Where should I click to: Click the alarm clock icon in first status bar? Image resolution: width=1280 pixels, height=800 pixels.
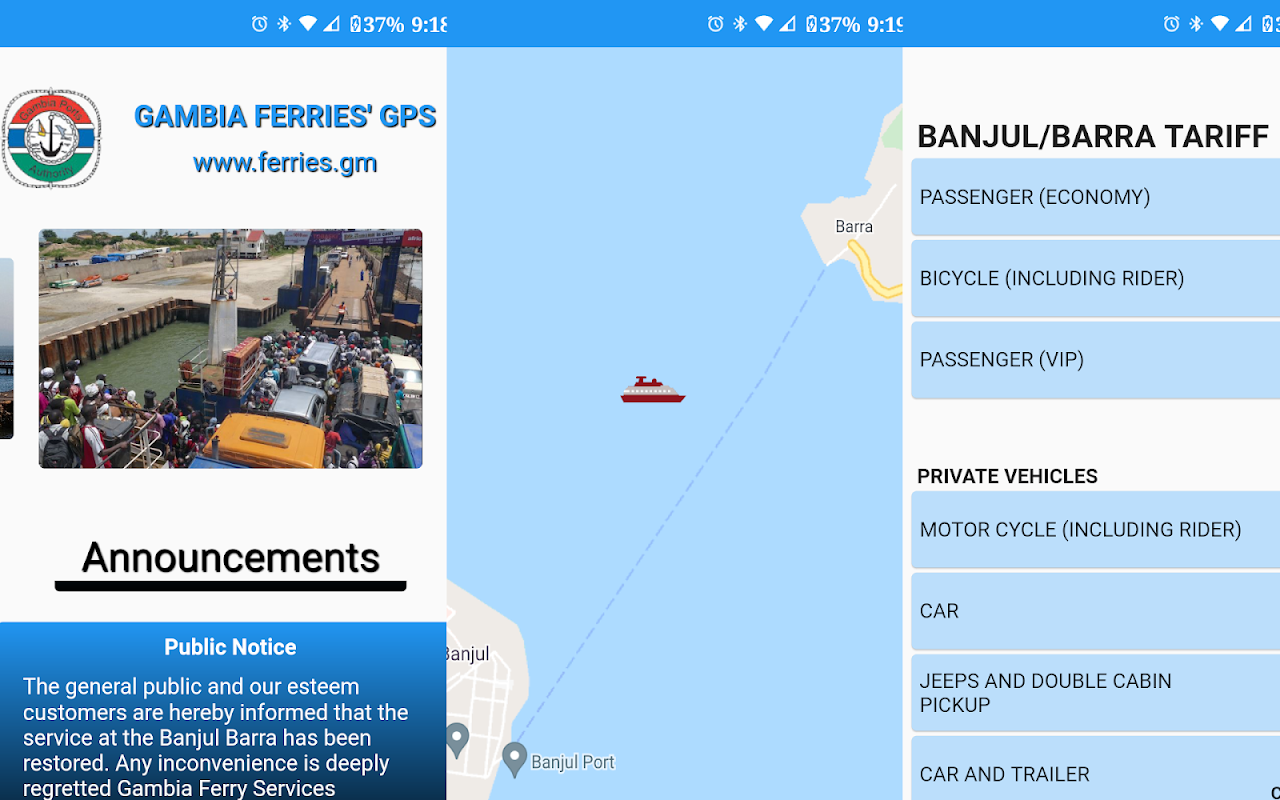[x=260, y=24]
